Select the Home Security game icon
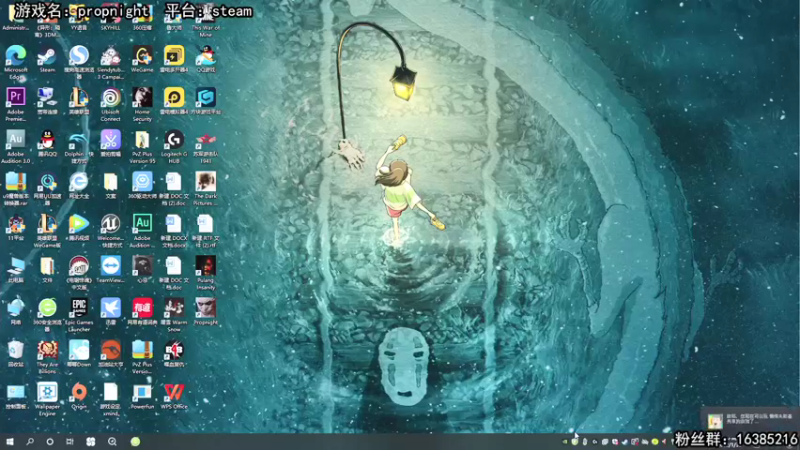 [x=142, y=105]
